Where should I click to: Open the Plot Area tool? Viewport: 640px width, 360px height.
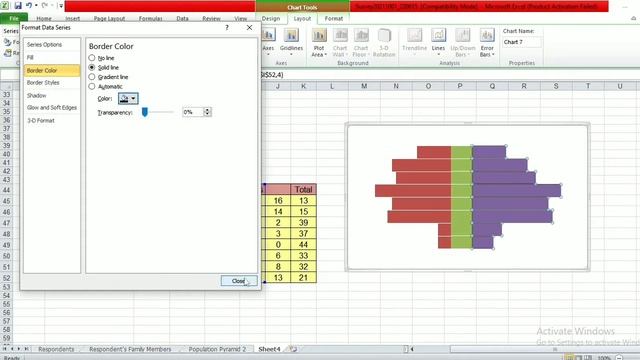point(319,42)
